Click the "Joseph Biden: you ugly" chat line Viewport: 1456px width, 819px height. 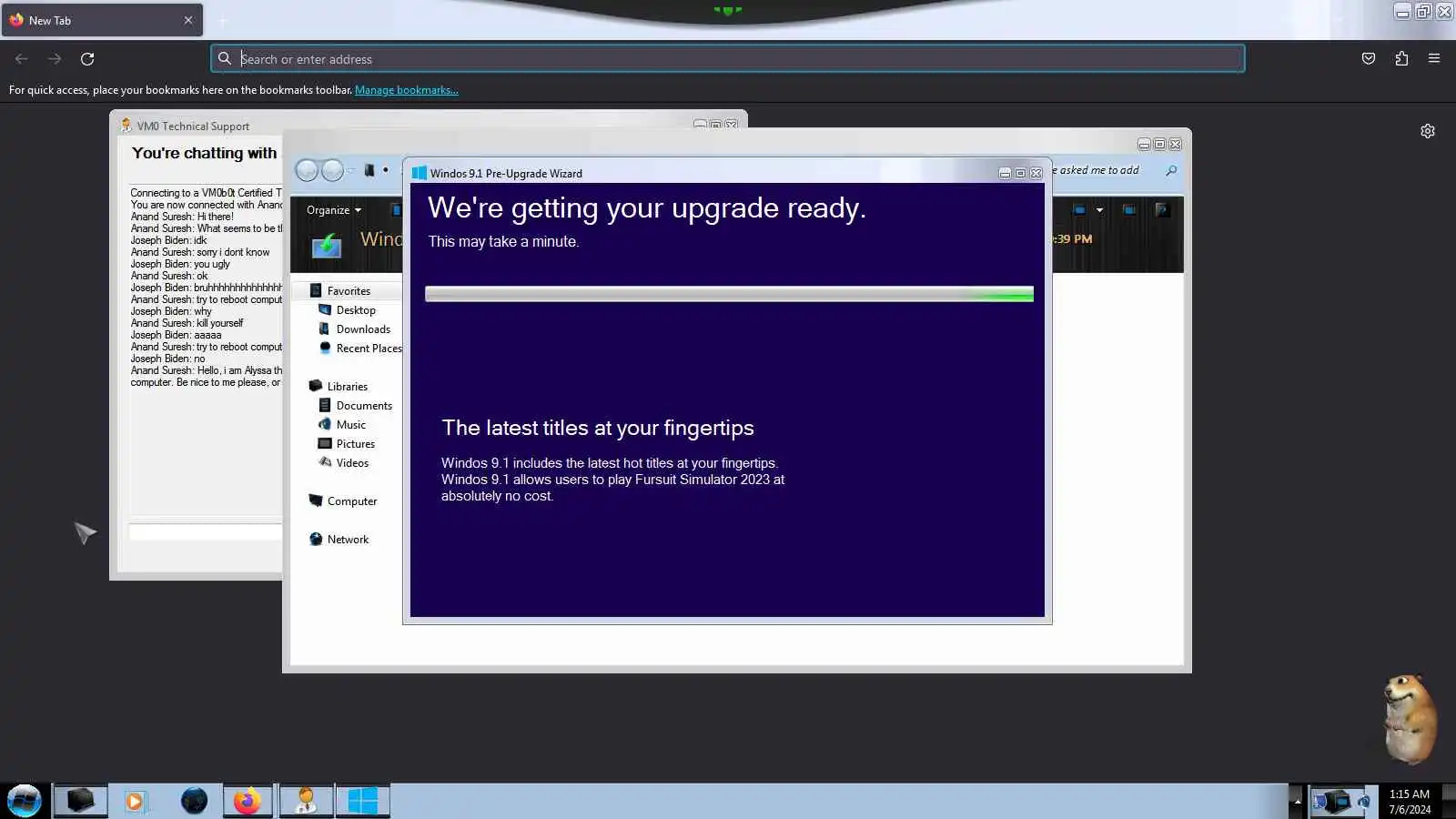tap(180, 264)
